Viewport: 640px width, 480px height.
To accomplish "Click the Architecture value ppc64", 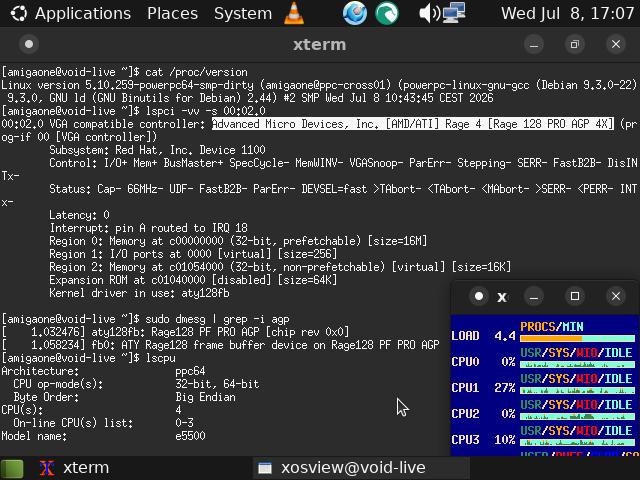I will point(190,371).
